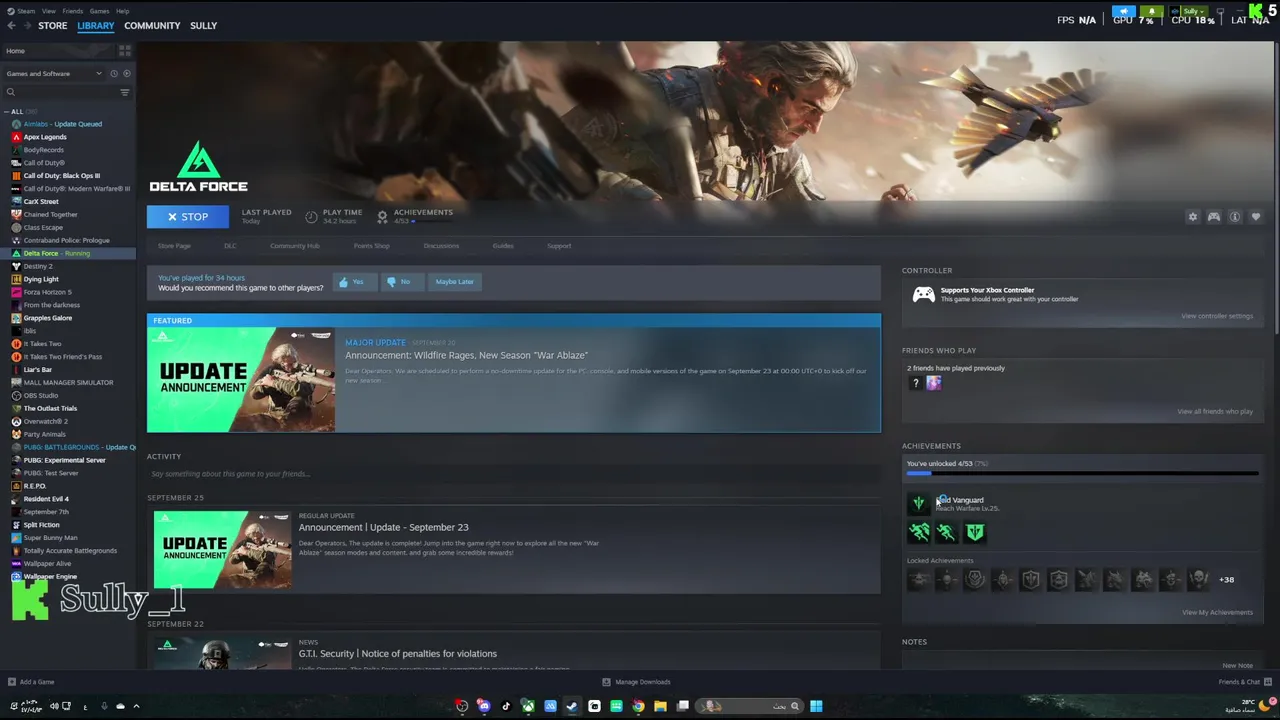Open TikTok from the taskbar

click(505, 706)
